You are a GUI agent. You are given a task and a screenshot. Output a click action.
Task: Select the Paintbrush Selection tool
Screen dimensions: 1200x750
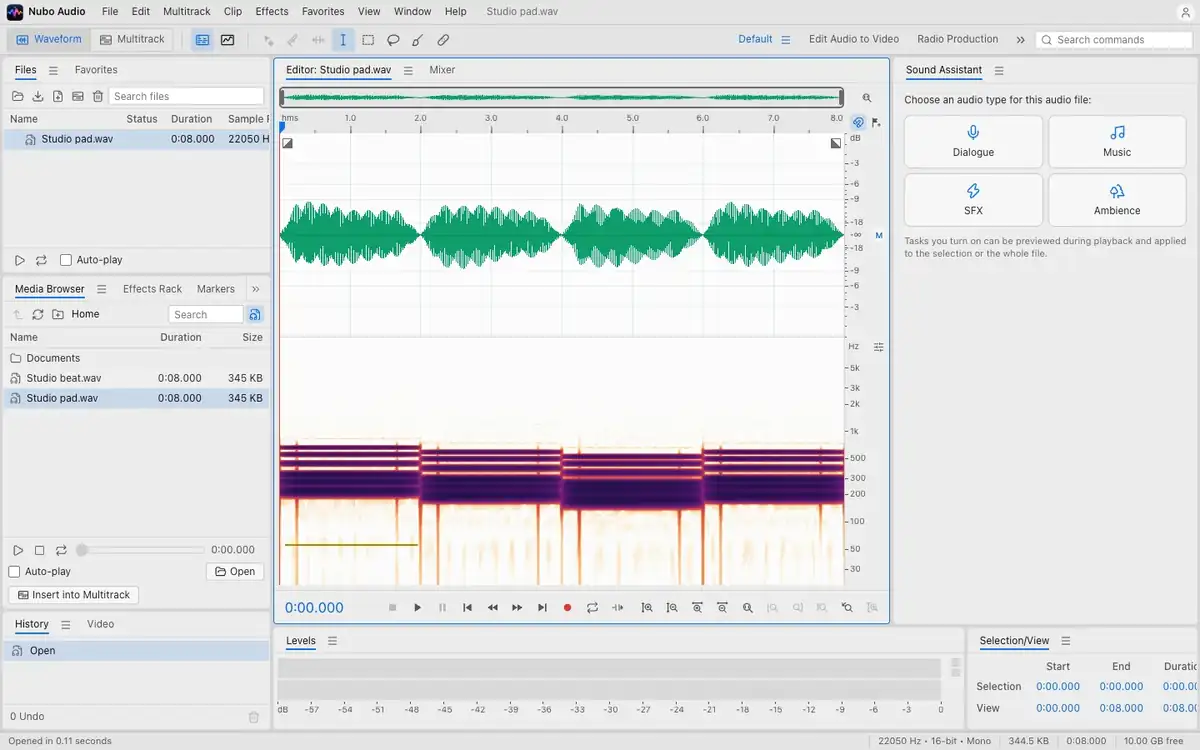[418, 40]
